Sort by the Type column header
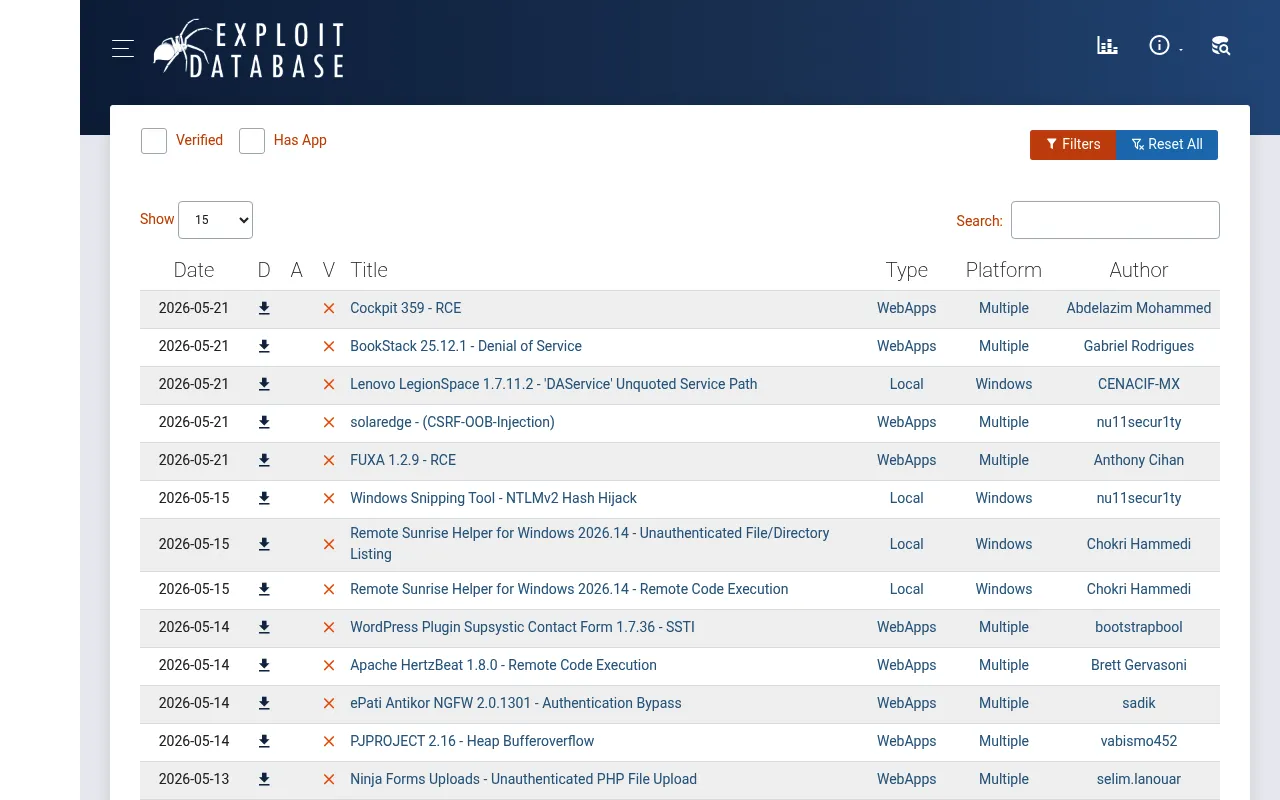Viewport: 1280px width, 800px height. [x=907, y=270]
